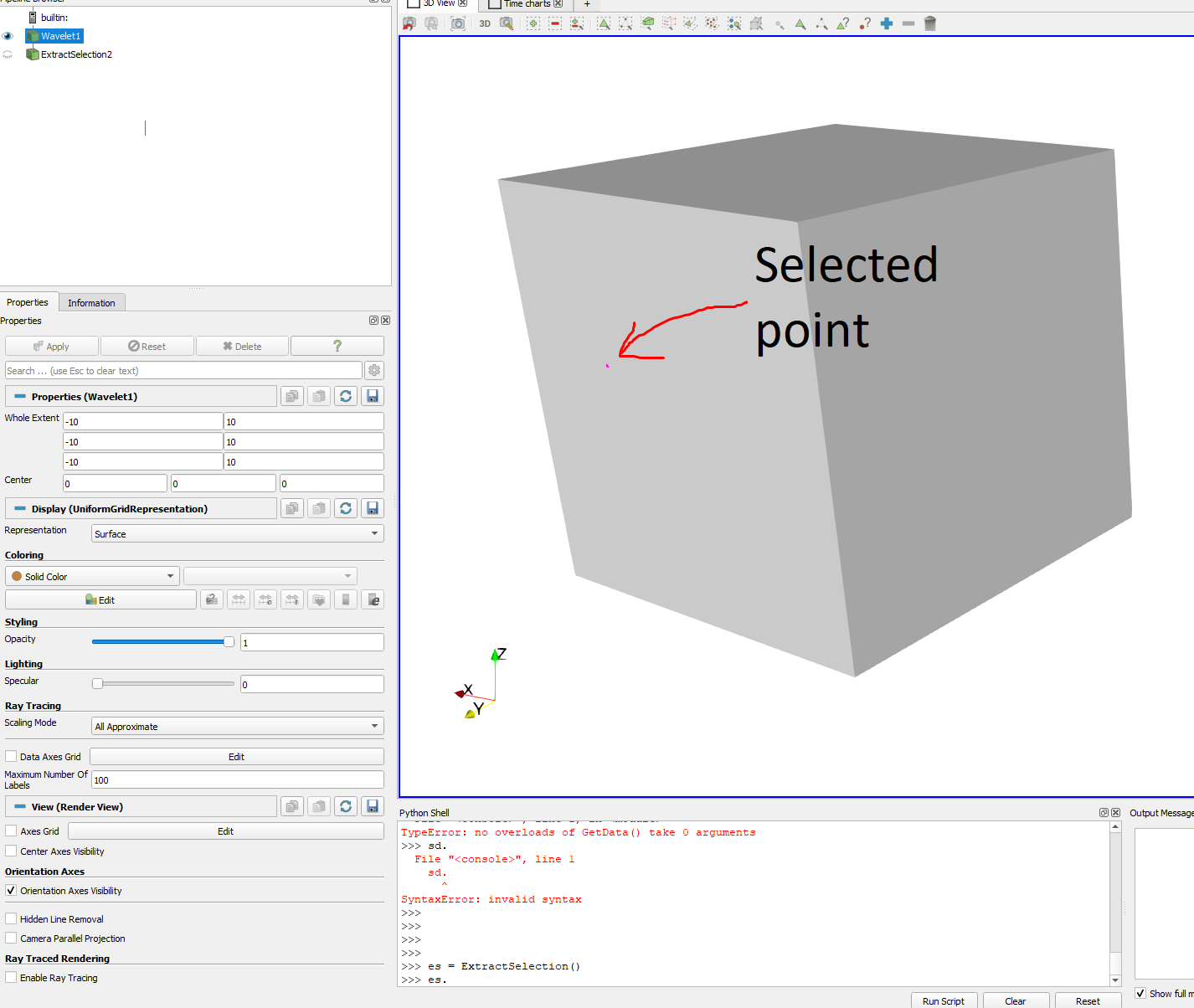
Task: Click the Opacity slider handle
Action: pyautogui.click(x=229, y=641)
